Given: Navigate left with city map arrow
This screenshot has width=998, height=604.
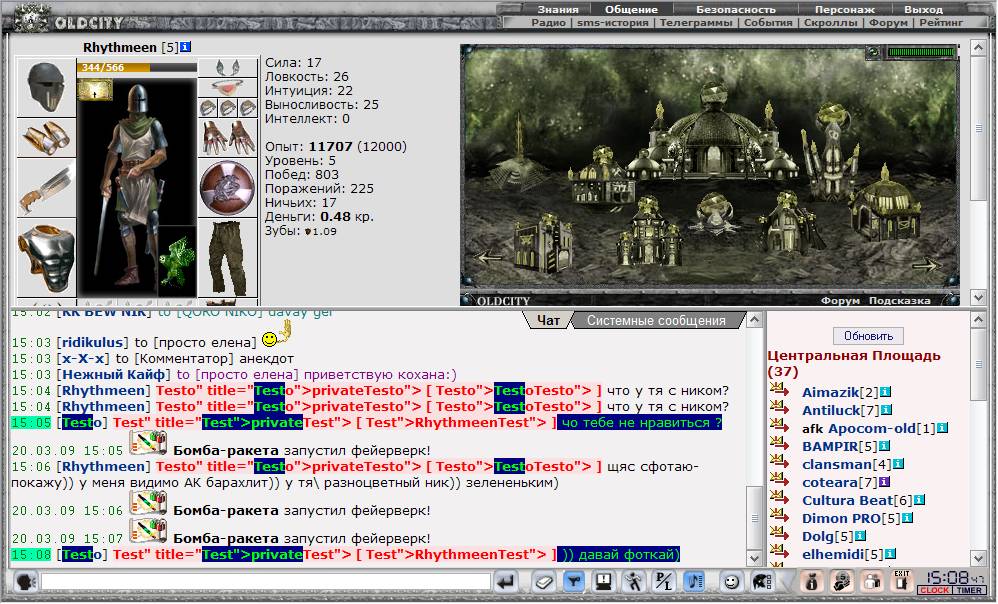Looking at the screenshot, I should 490,258.
